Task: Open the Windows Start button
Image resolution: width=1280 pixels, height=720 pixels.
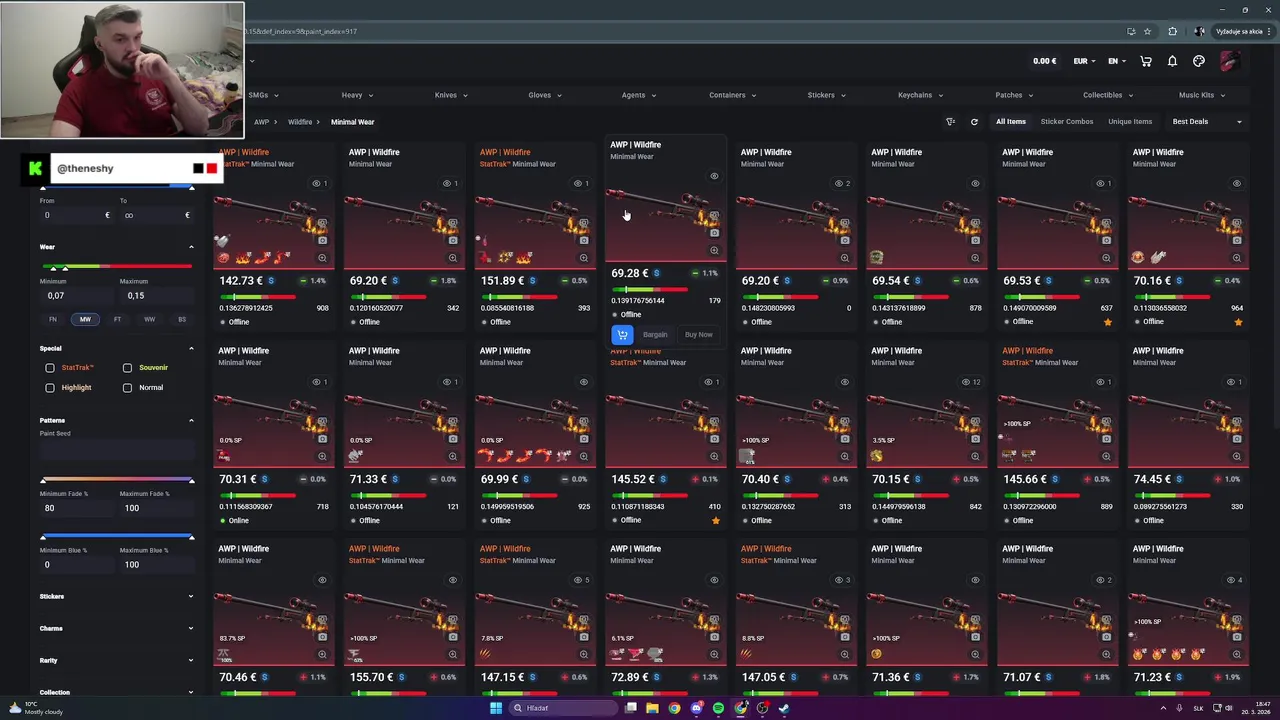Action: click(495, 708)
